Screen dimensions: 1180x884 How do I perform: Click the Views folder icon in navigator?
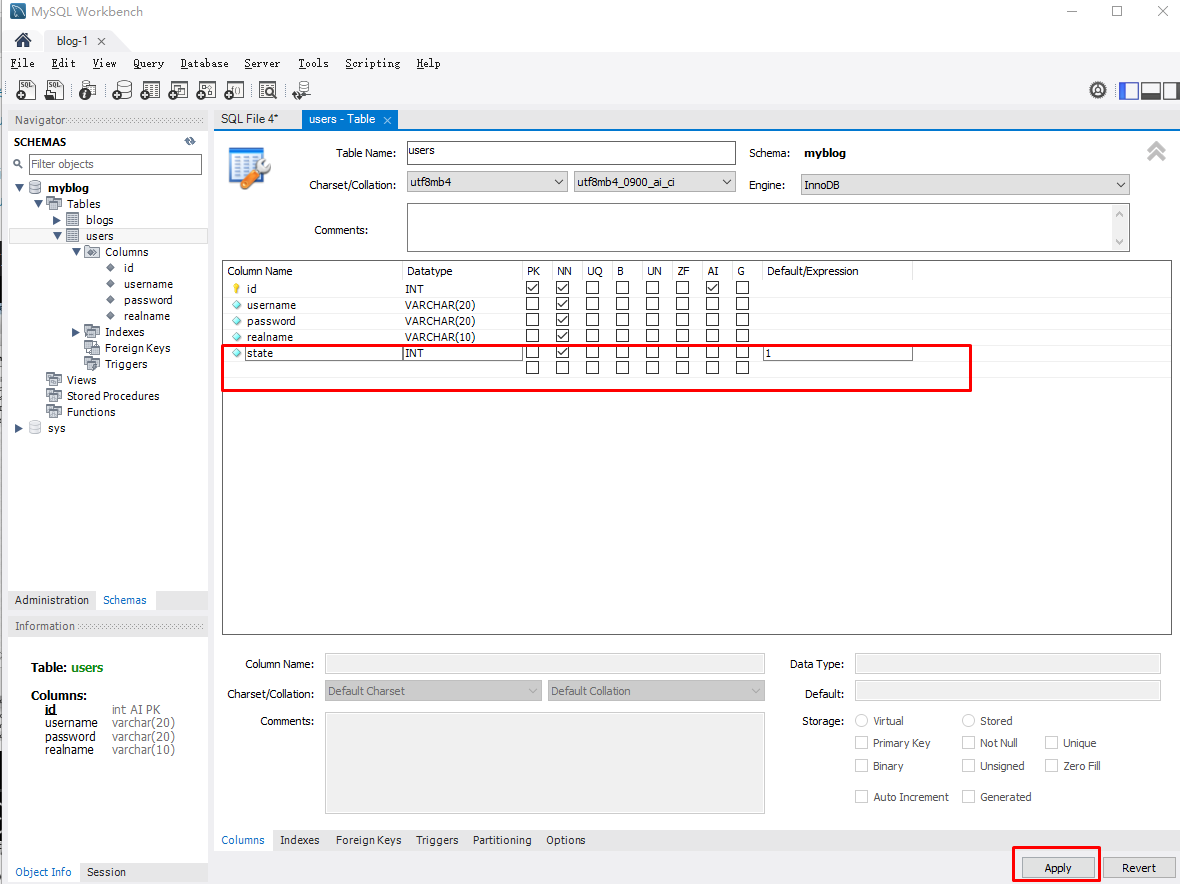tap(54, 379)
